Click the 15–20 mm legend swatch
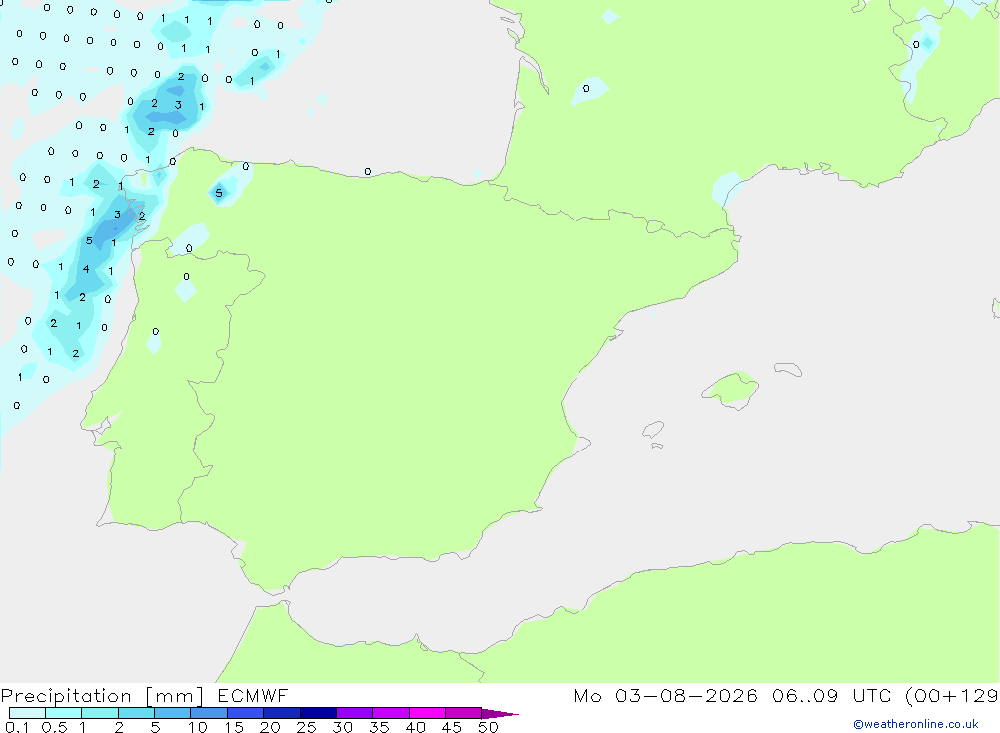The image size is (1000, 733). [x=245, y=713]
